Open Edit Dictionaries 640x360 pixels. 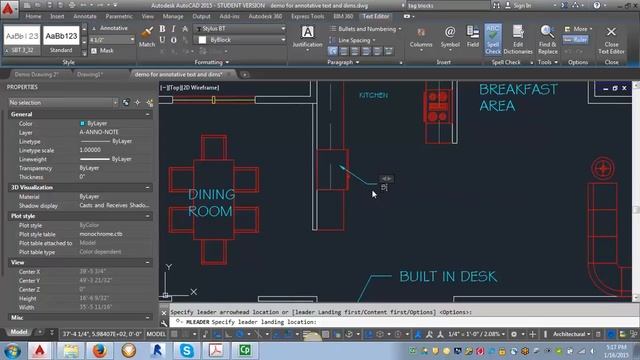[518, 39]
